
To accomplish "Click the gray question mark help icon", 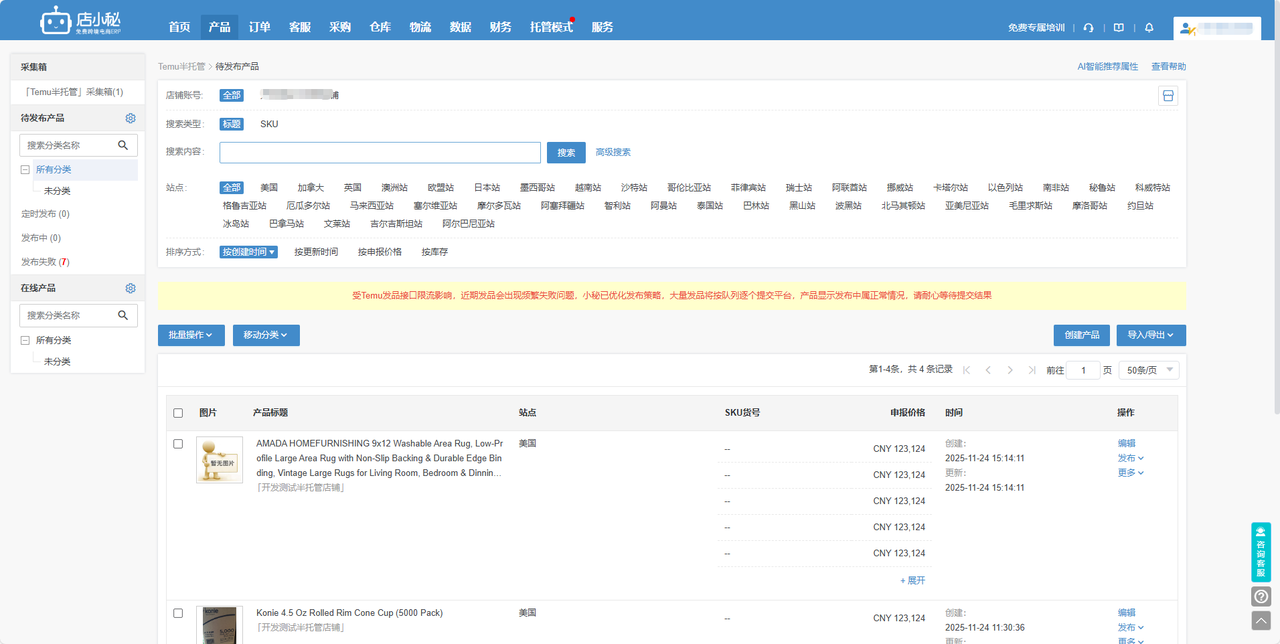I will point(1261,596).
